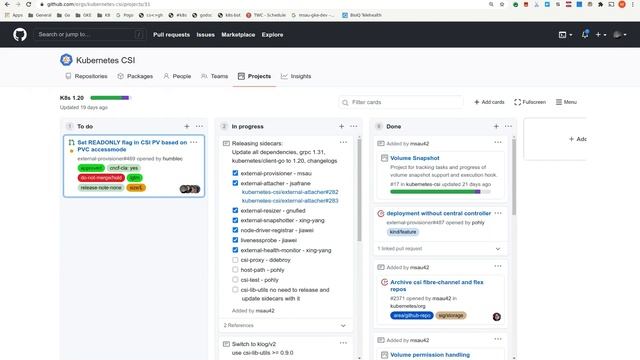Uncheck livenessprobe - jiawei
640x360 pixels.
(x=235, y=240)
